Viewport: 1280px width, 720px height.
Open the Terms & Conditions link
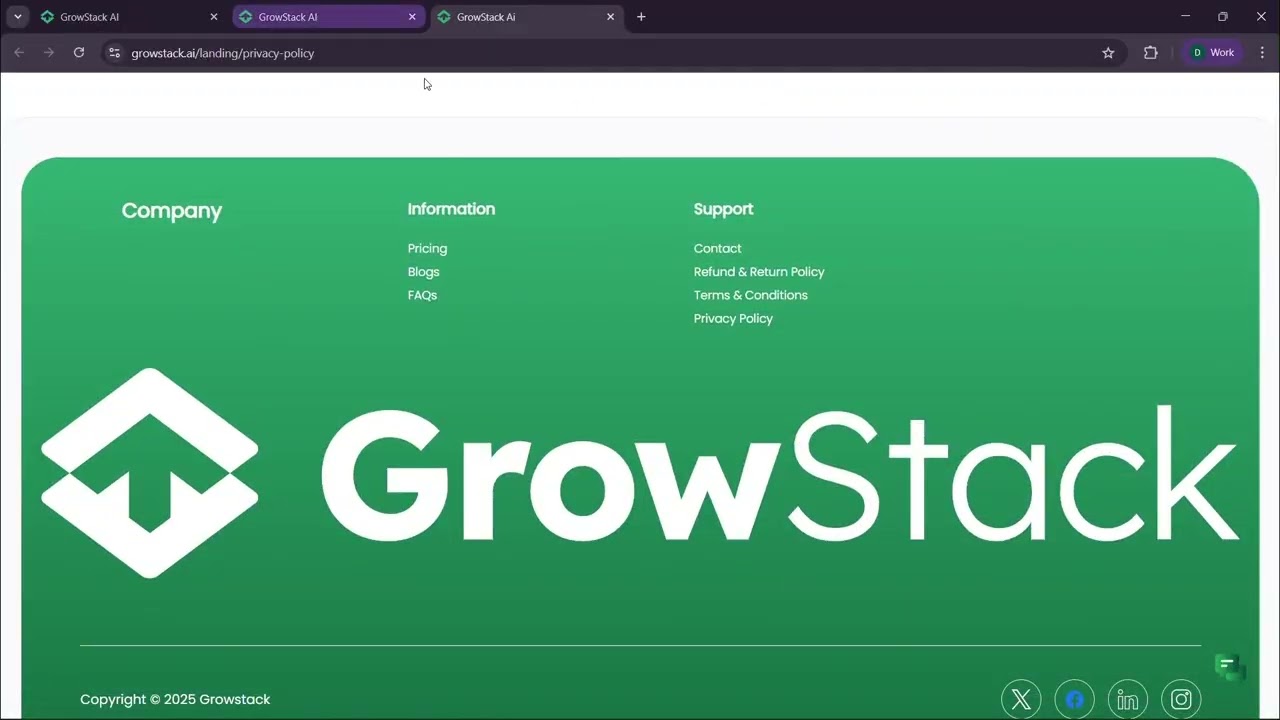click(x=750, y=295)
